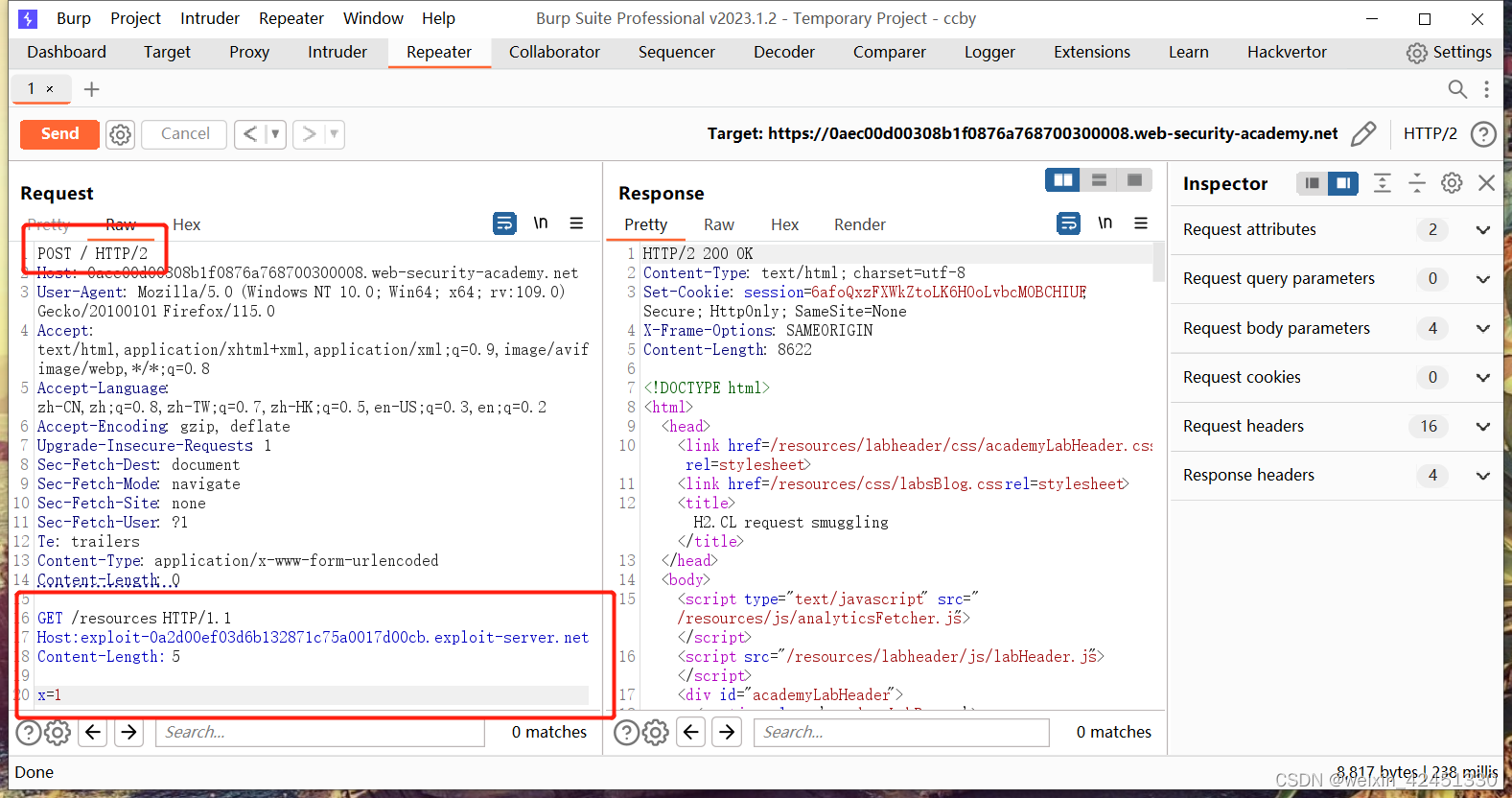Dock Inspector layout to left option
Screen dimensions: 1512x798
pos(1312,183)
